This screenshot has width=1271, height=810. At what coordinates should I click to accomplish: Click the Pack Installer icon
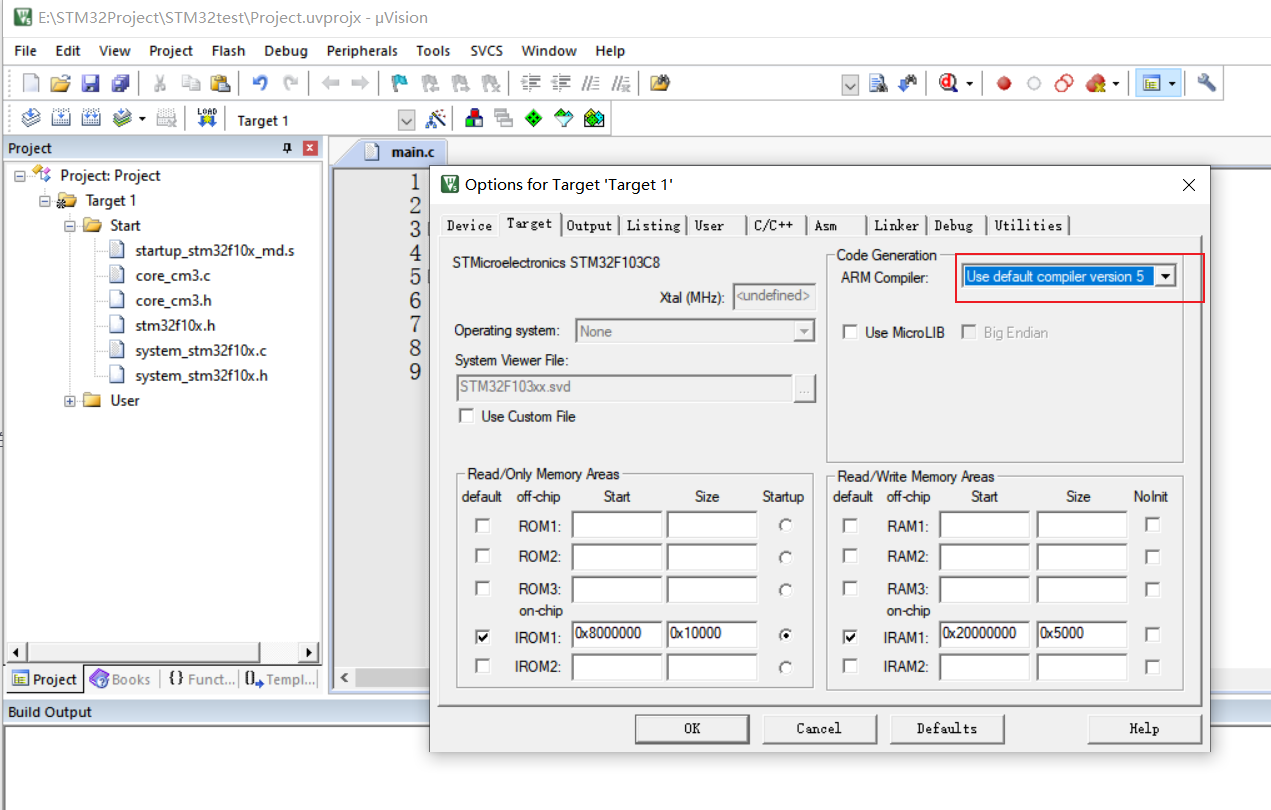[594, 119]
